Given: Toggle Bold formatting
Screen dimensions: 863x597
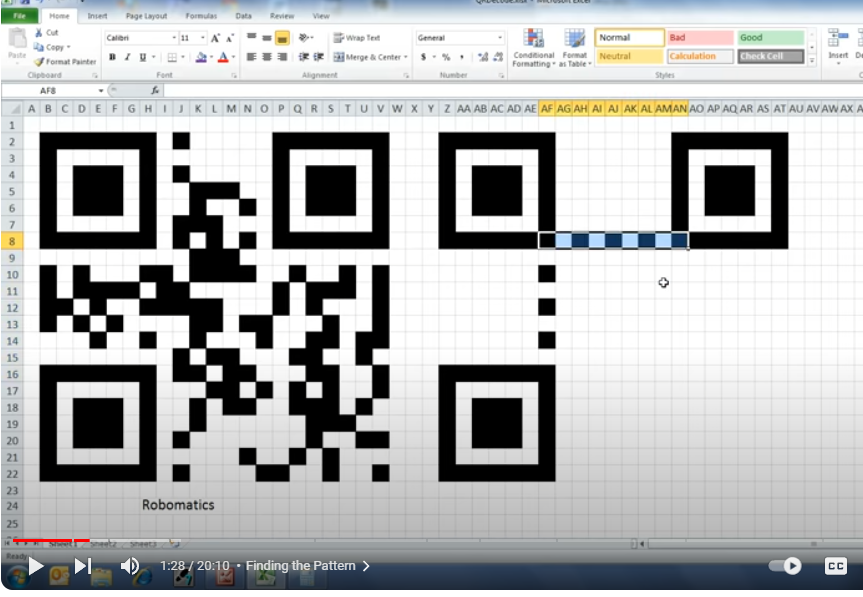Looking at the screenshot, I should click(x=112, y=57).
